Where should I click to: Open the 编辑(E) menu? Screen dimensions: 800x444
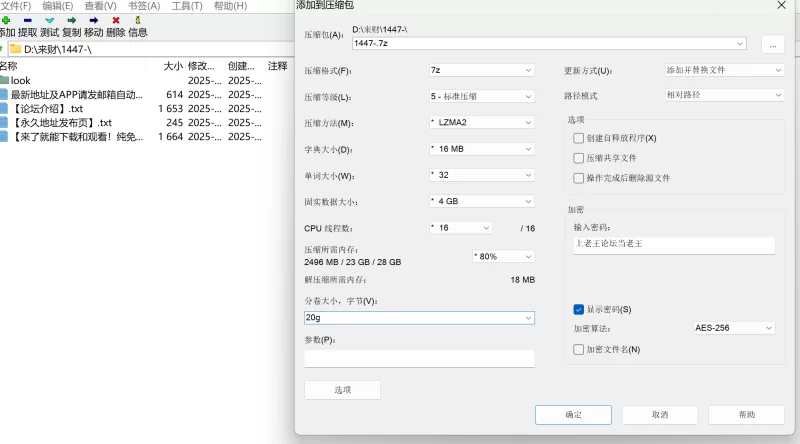coord(58,6)
